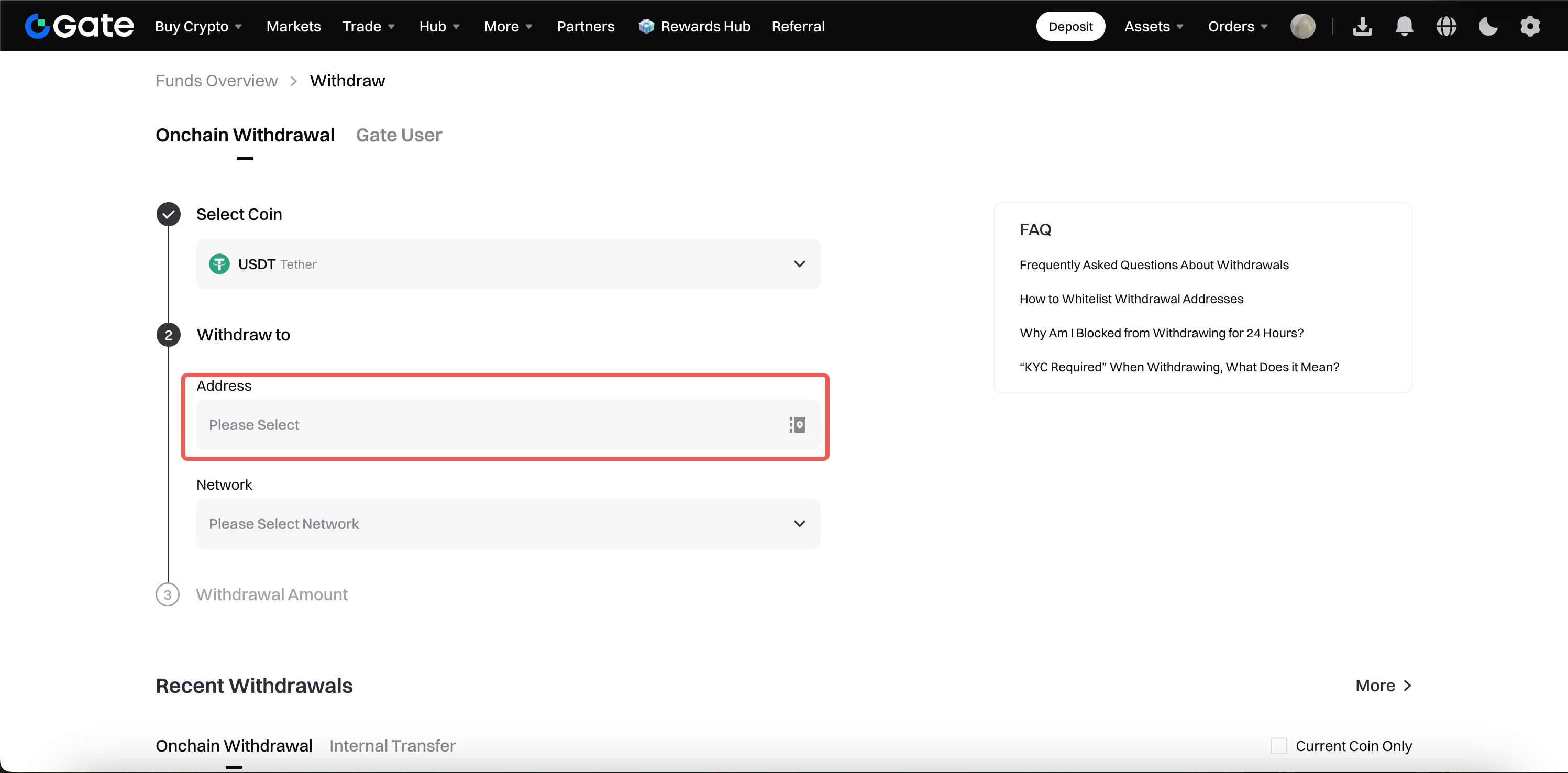Image resolution: width=1568 pixels, height=773 pixels.
Task: Click the Gate logo
Action: tap(79, 26)
